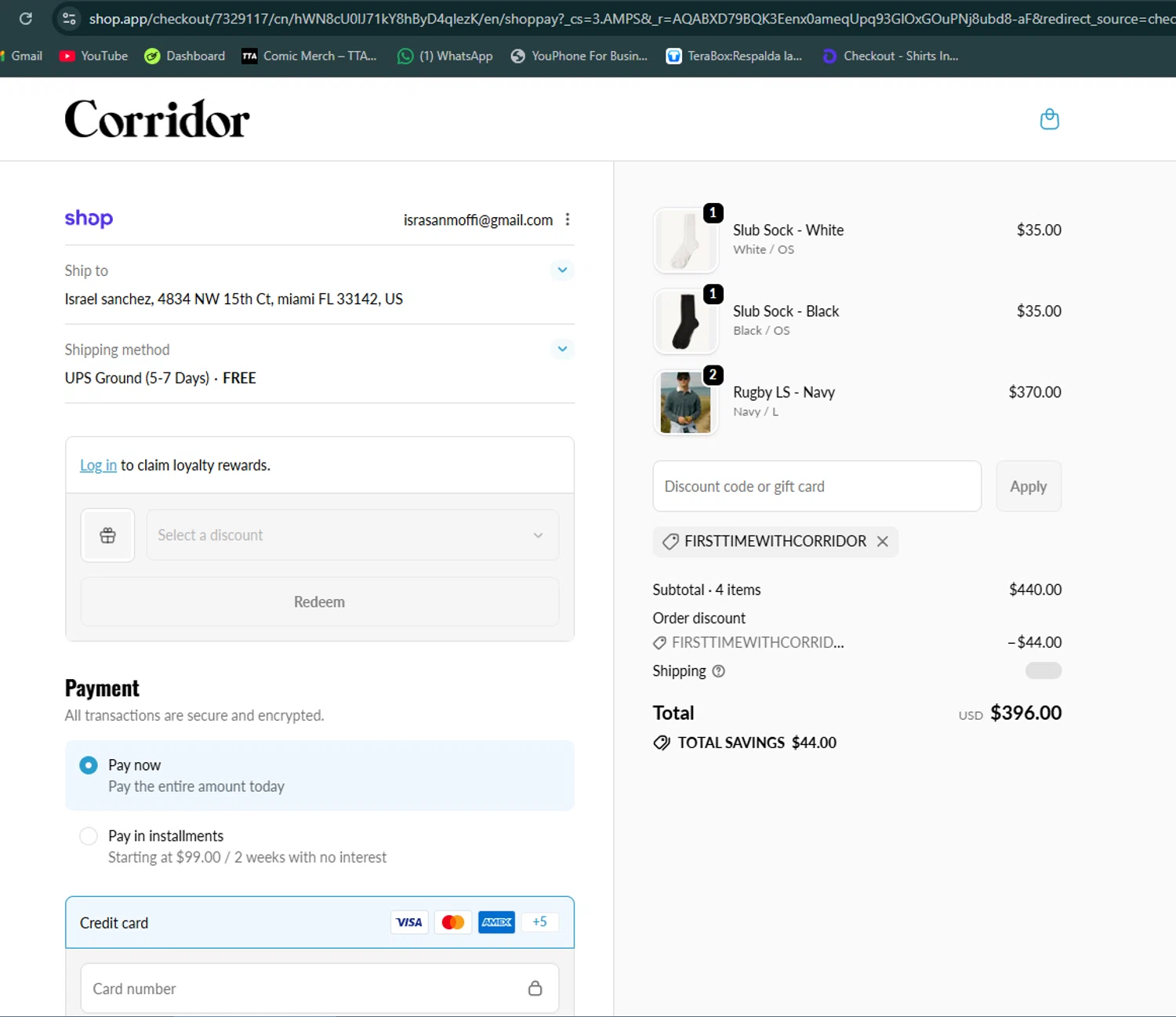This screenshot has height=1017, width=1176.
Task: Open the YouTube bookmark
Action: [94, 56]
